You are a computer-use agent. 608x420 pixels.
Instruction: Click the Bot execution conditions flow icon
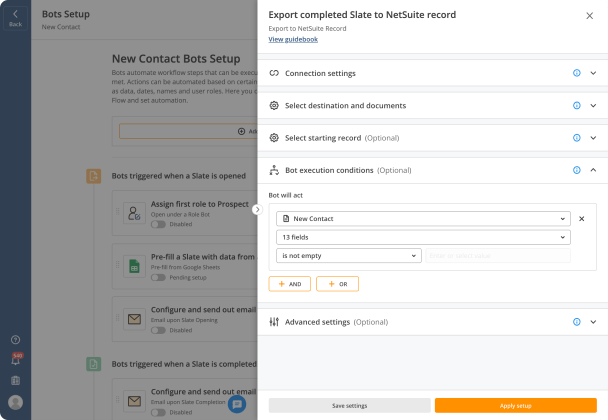pos(274,170)
